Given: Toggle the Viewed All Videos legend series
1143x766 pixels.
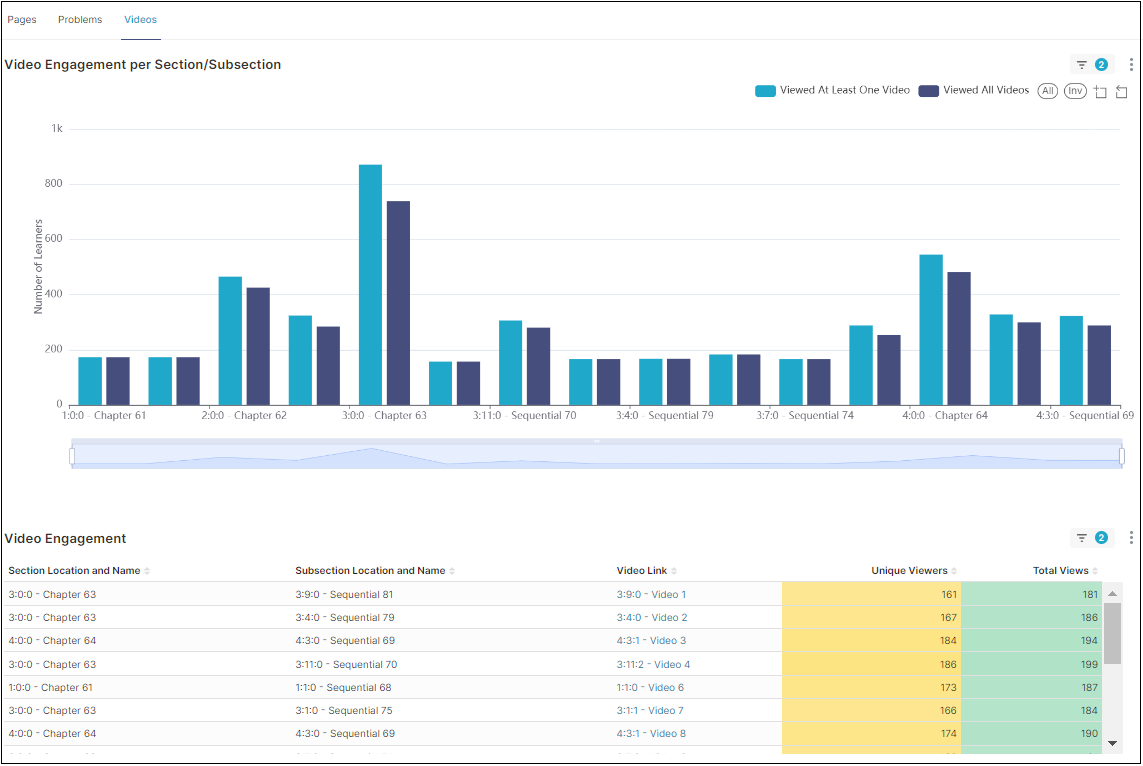Looking at the screenshot, I should tap(974, 91).
